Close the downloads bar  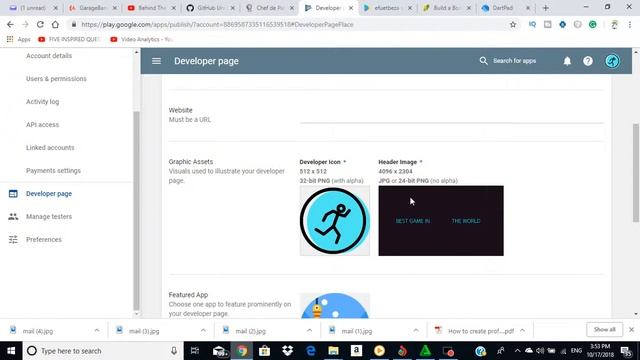tap(631, 329)
